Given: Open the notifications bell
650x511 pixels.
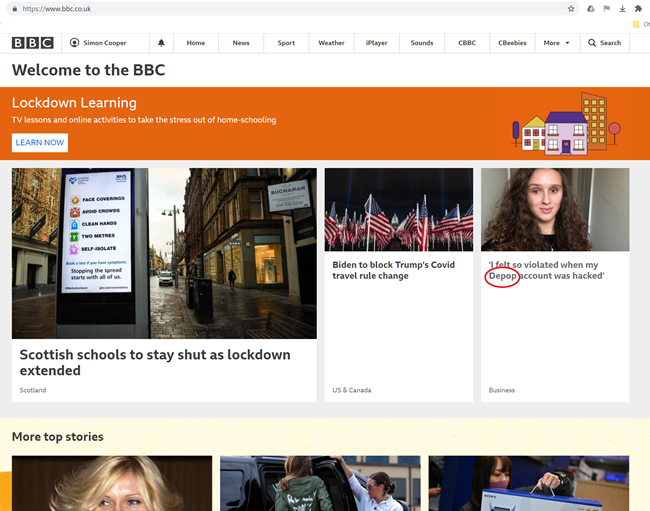Looking at the screenshot, I should coord(161,43).
